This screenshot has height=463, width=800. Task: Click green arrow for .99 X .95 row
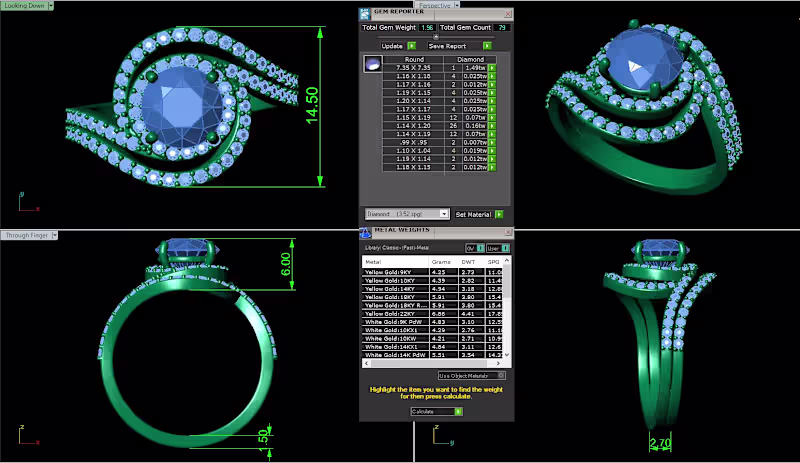(x=492, y=142)
